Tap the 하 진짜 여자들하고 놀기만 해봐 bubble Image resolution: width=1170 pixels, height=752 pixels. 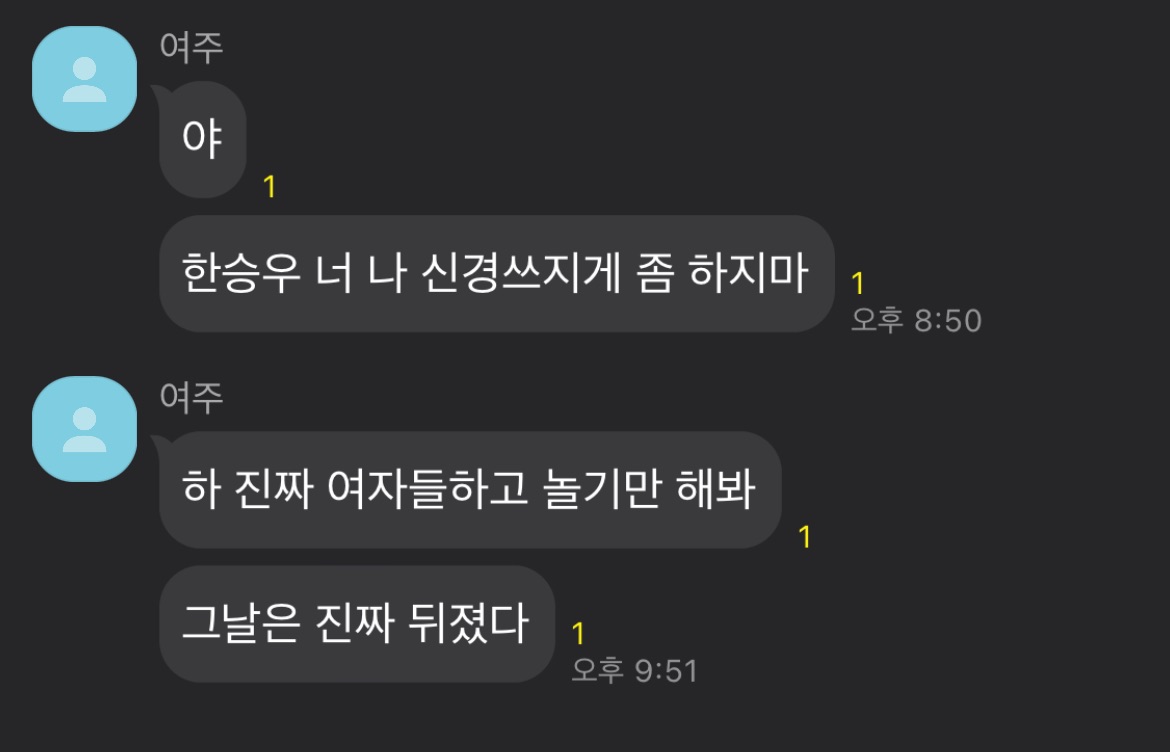tap(470, 489)
